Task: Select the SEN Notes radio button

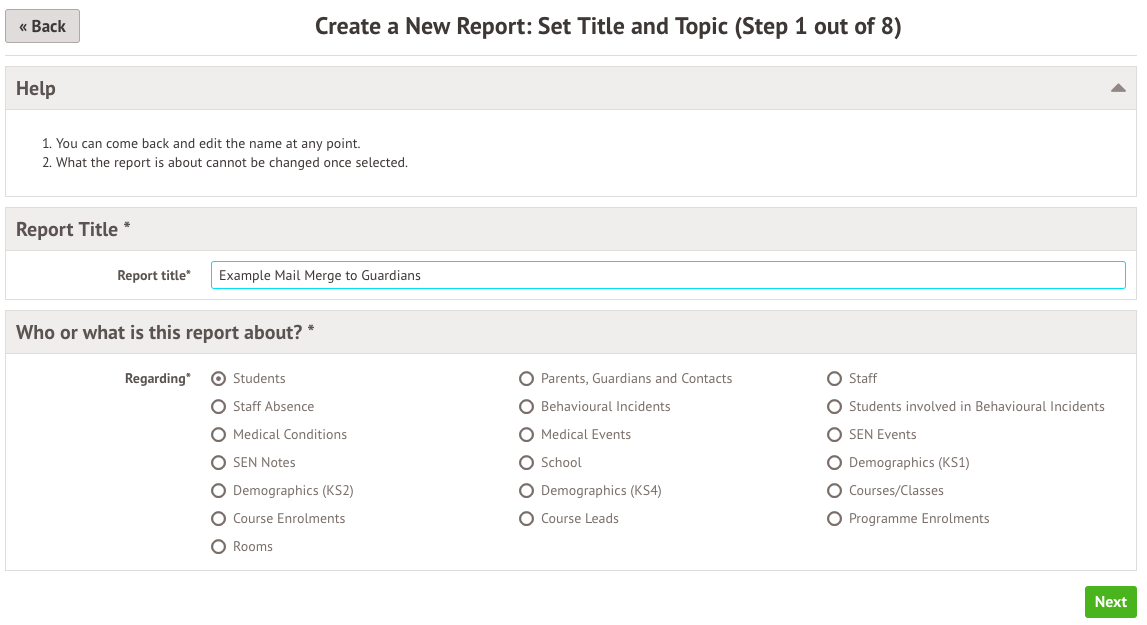Action: [x=218, y=463]
